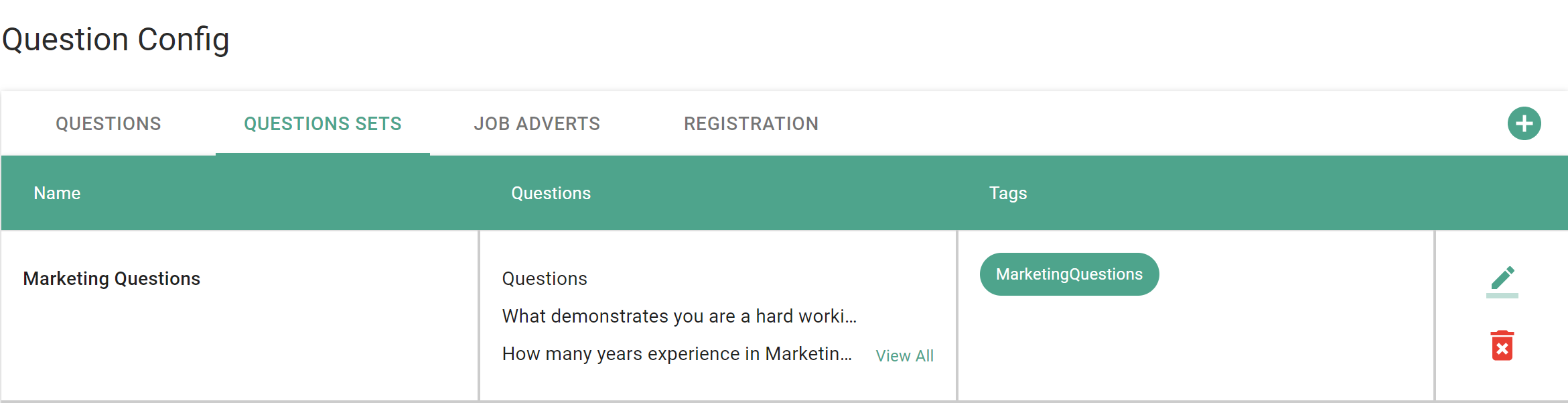Image resolution: width=1568 pixels, height=403 pixels.
Task: Click the Tags column header
Action: click(x=1008, y=193)
